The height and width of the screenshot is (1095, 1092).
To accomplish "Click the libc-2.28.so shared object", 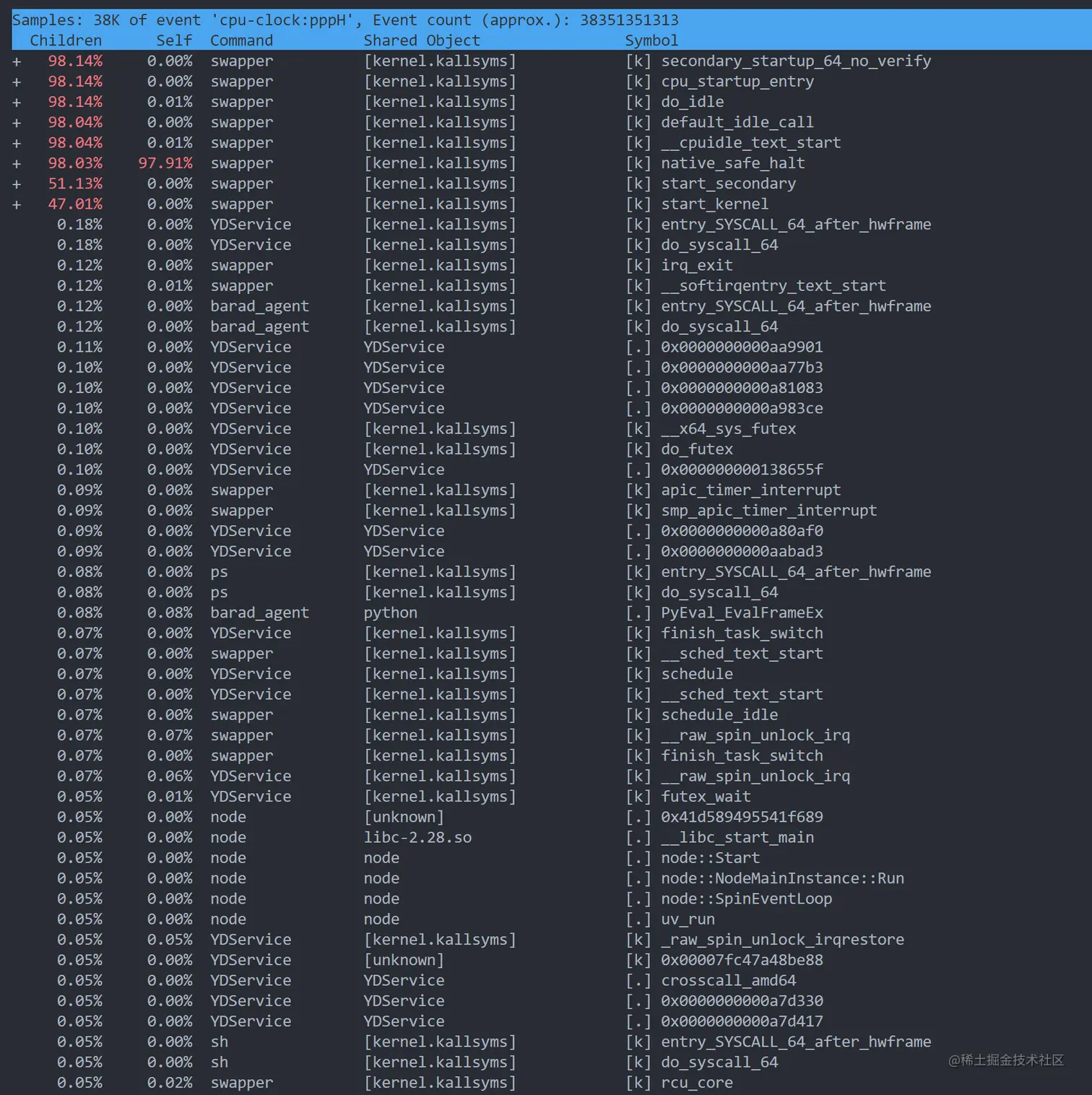I will point(417,838).
